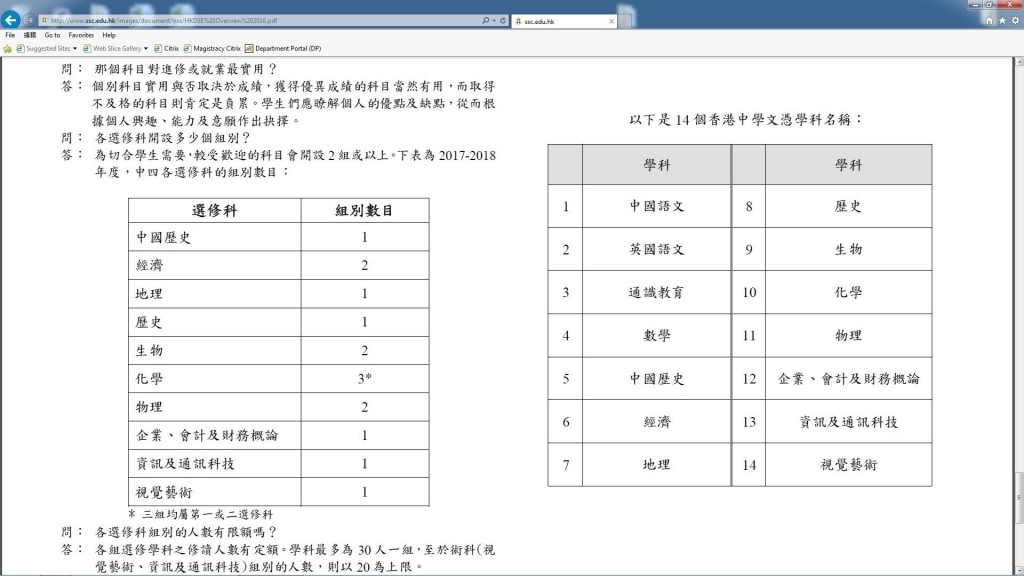Open Favorites with the star icon

pyautogui.click(x=1002, y=20)
